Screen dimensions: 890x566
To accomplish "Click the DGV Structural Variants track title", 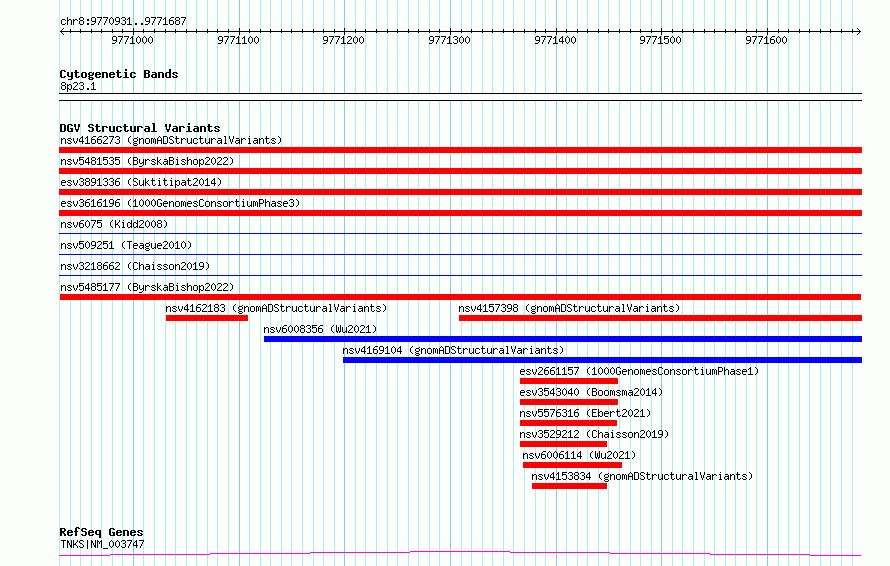I will (x=140, y=128).
